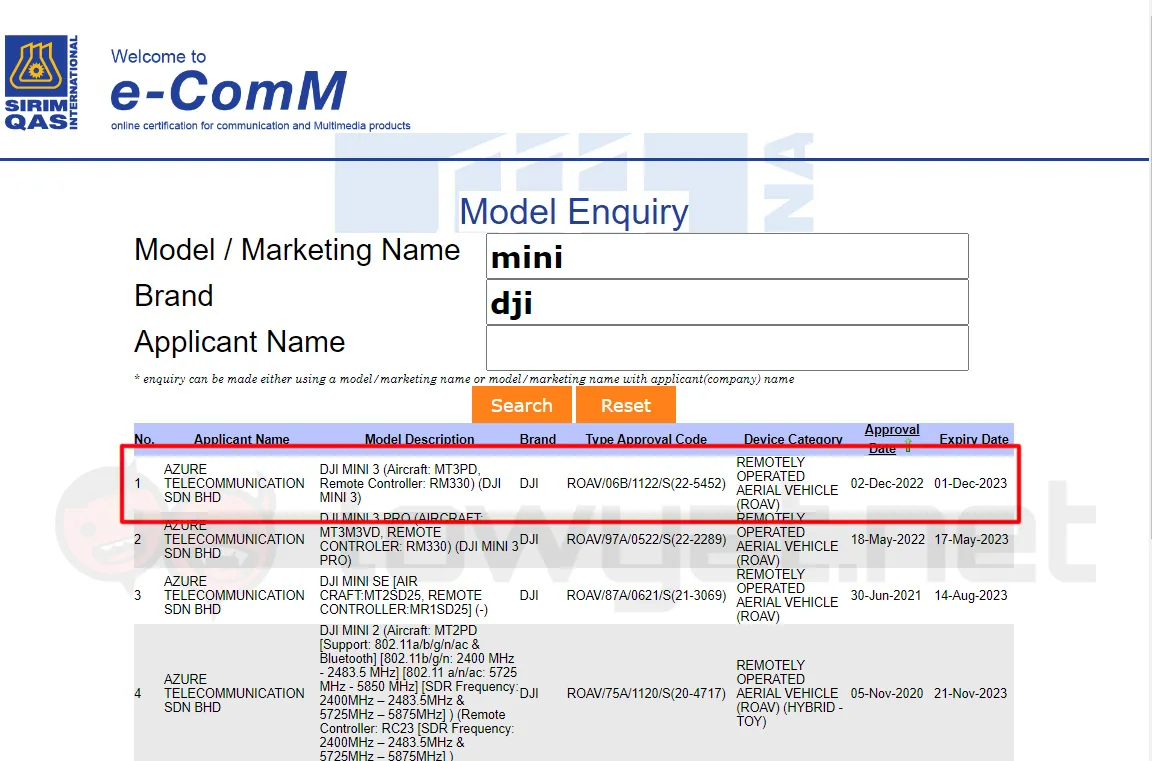Click the Model Enquiry heading
Screen dimensions: 1152x761
pyautogui.click(x=574, y=212)
